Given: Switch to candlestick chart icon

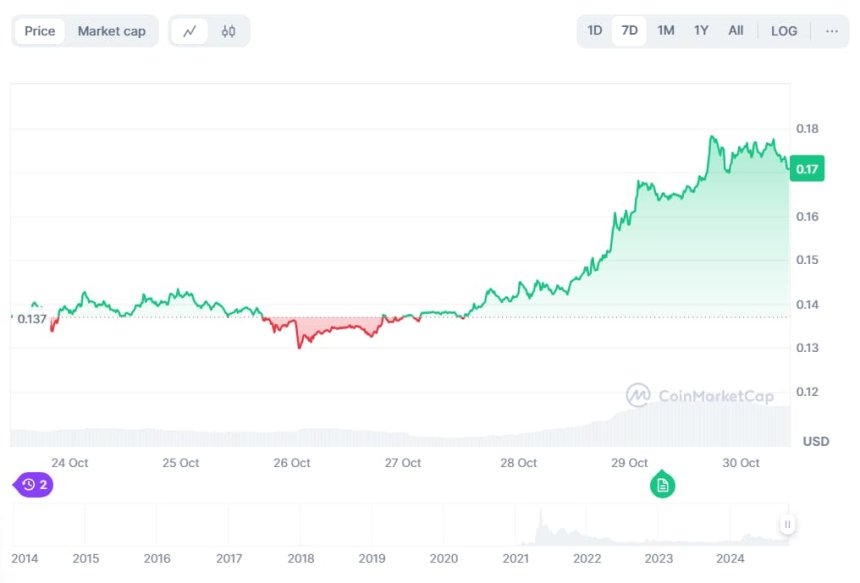Looking at the screenshot, I should click(228, 31).
